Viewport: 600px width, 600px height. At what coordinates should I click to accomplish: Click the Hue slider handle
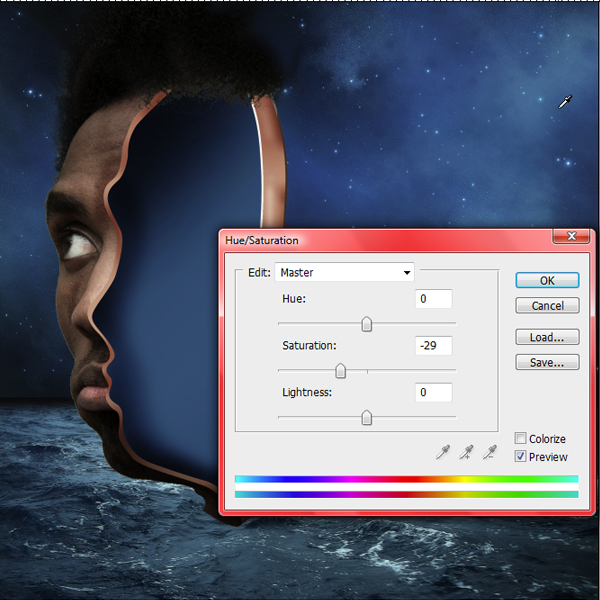pos(367,324)
